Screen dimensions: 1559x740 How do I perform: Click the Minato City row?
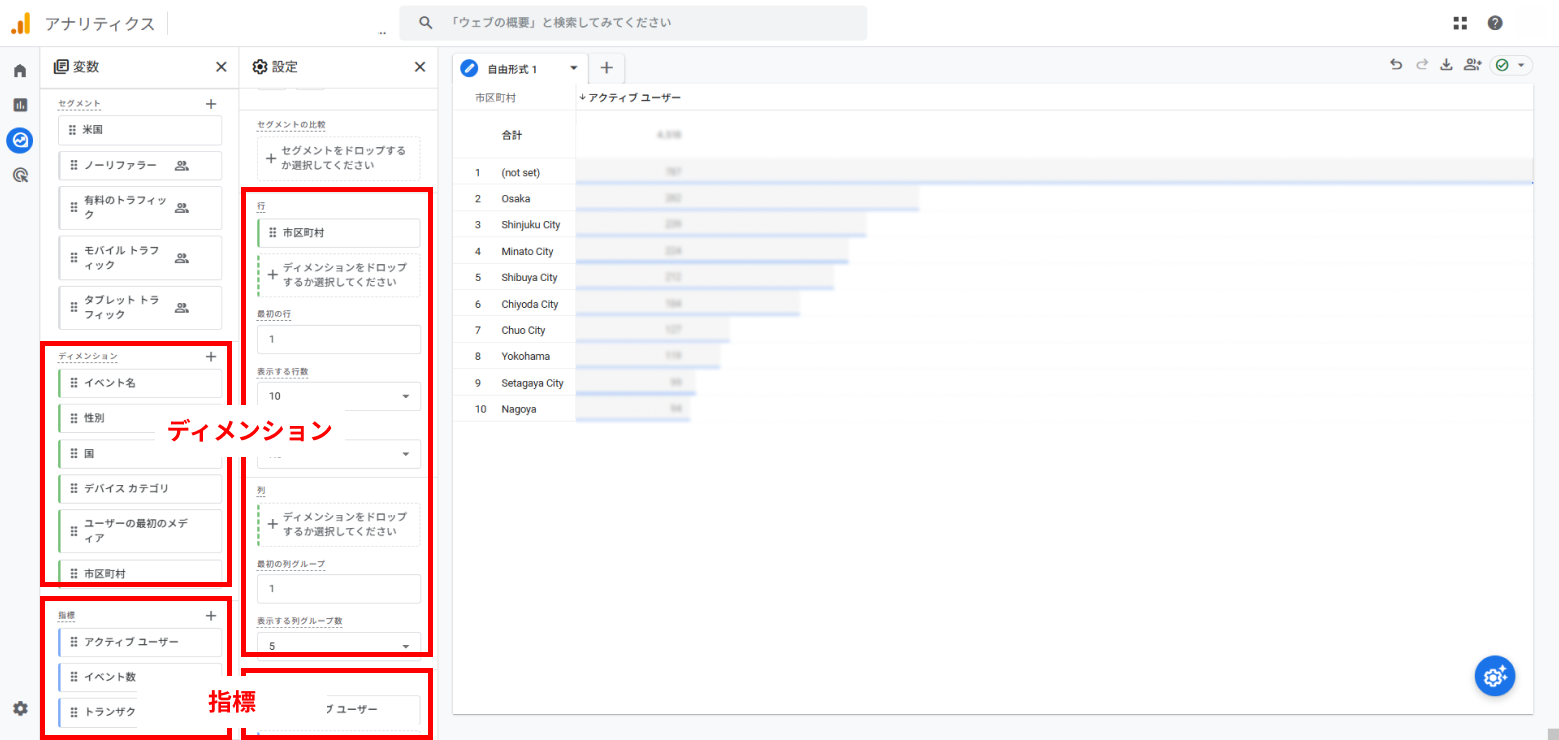992,251
